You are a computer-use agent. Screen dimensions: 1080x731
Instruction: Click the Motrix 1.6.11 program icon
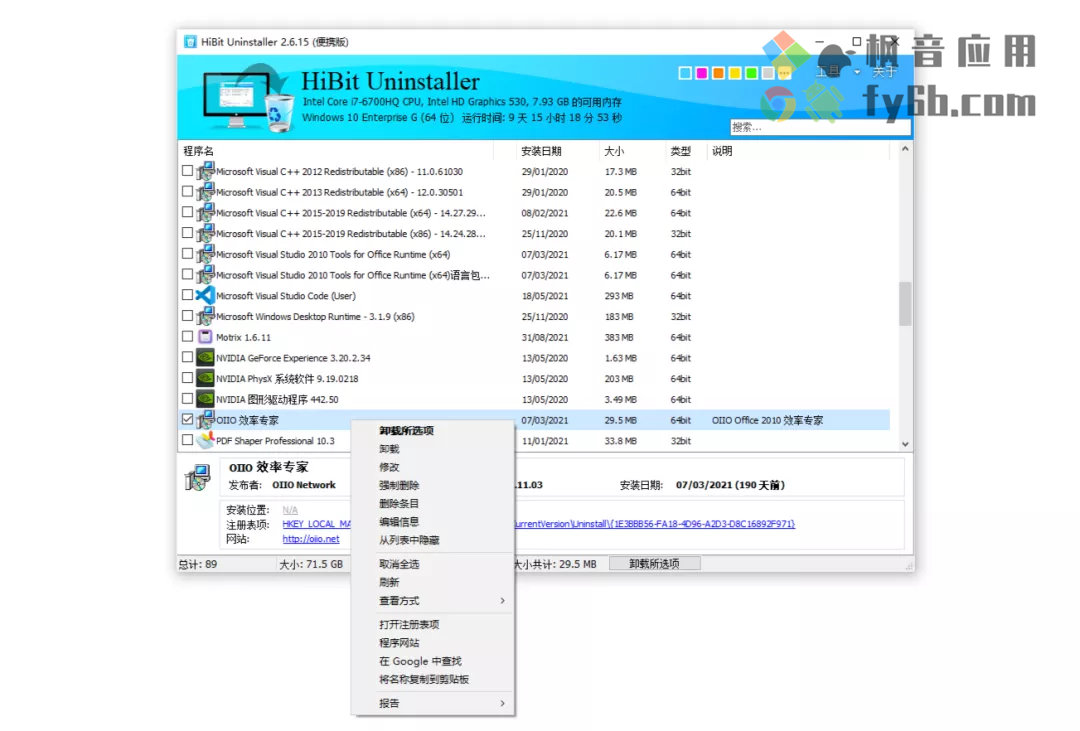205,337
